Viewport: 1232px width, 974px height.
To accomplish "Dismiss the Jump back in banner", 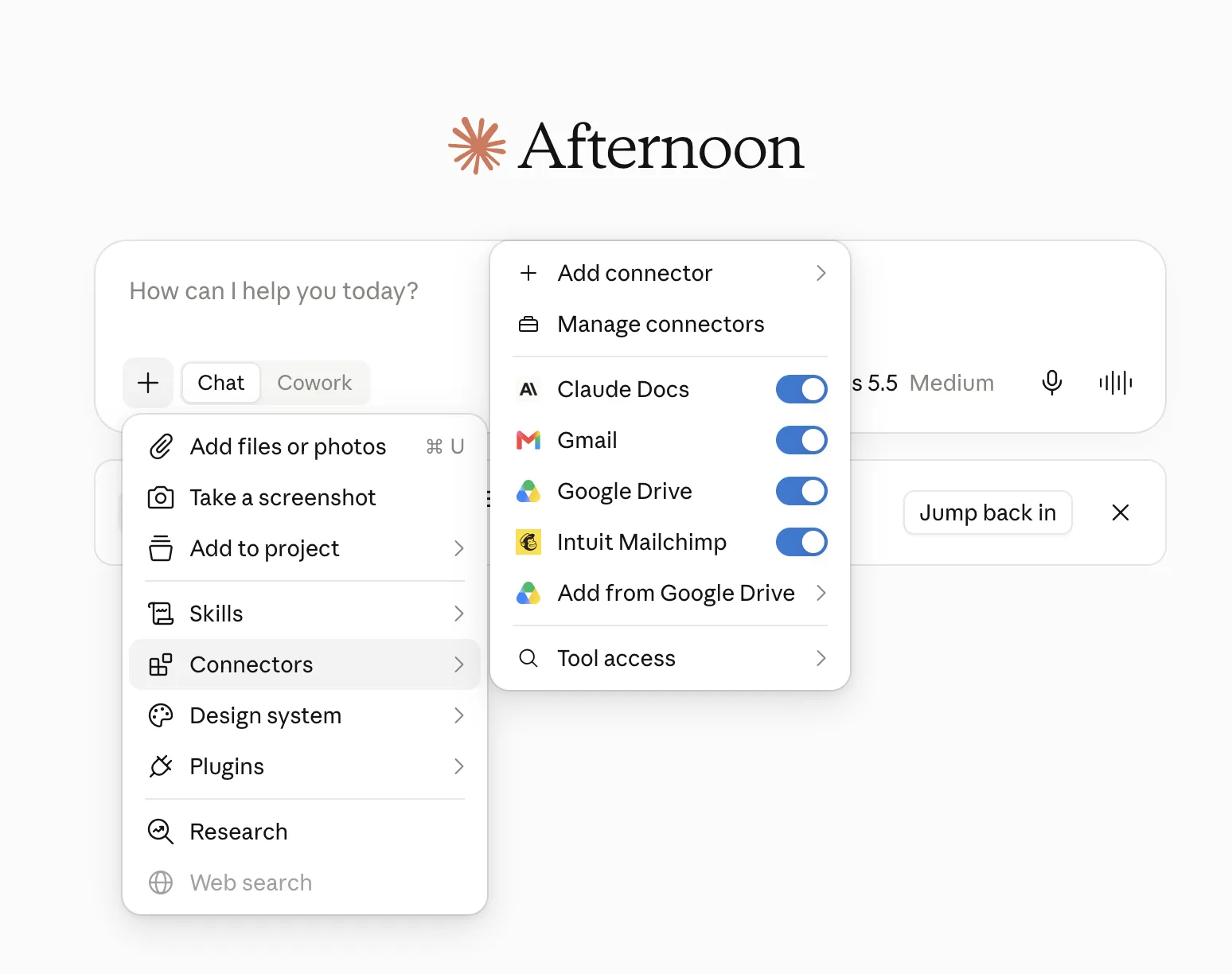I will 1121,512.
